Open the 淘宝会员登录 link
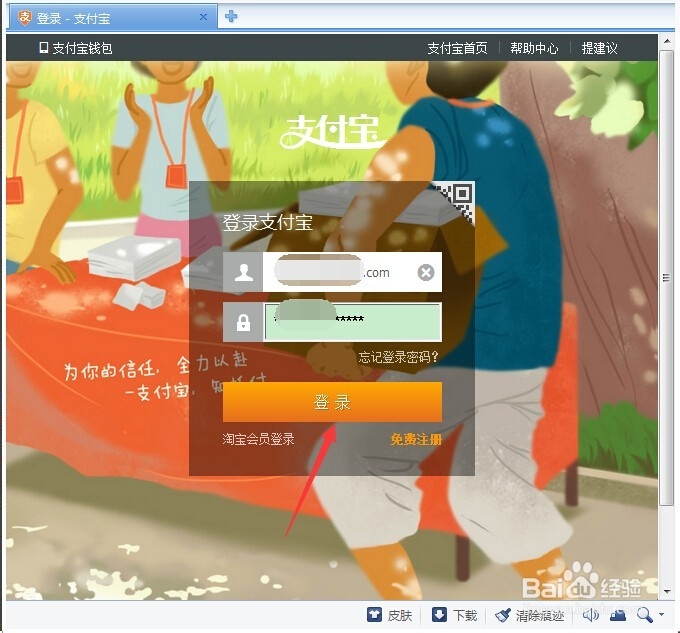 point(258,439)
